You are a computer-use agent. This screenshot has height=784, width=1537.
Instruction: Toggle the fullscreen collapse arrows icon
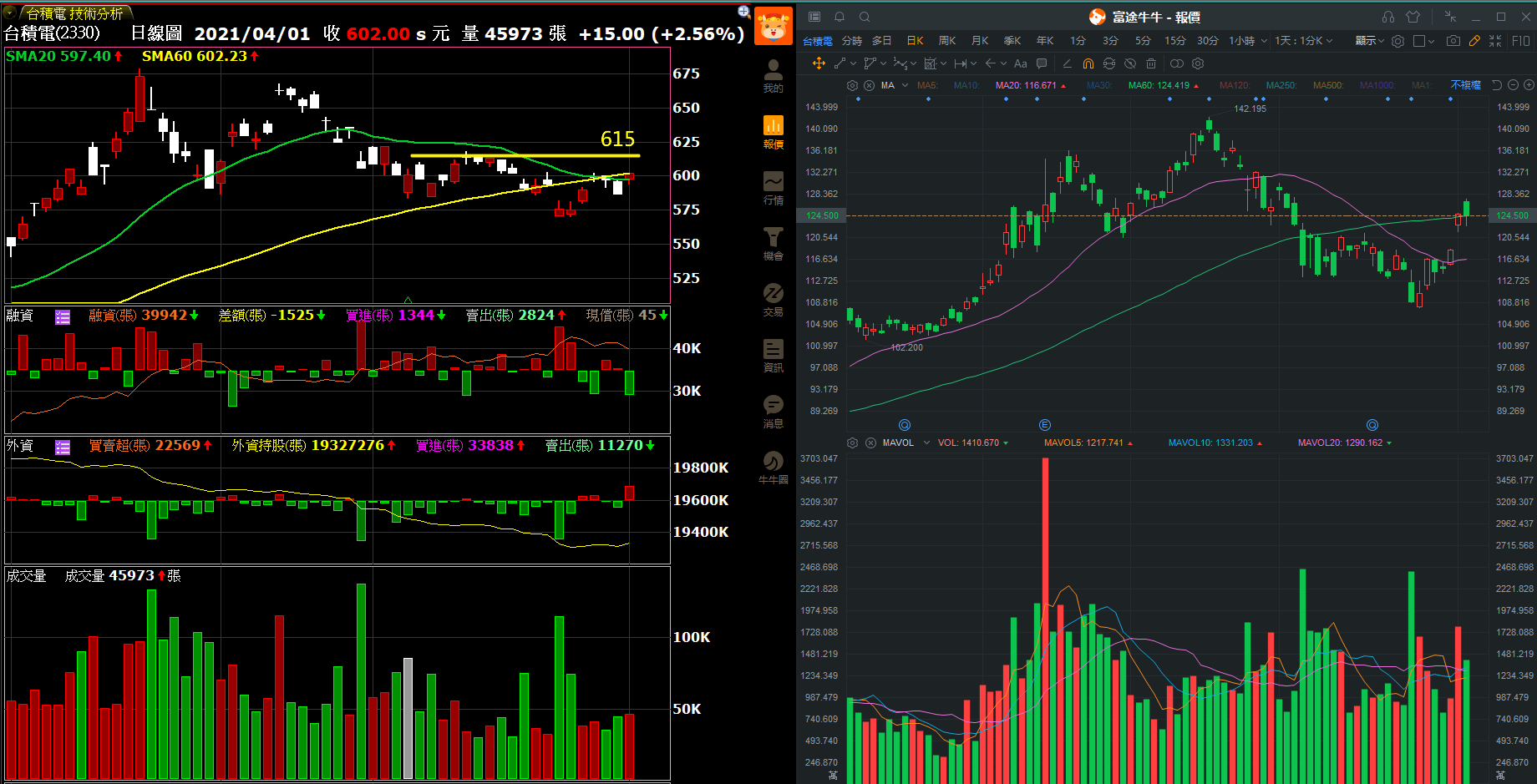[x=1495, y=40]
